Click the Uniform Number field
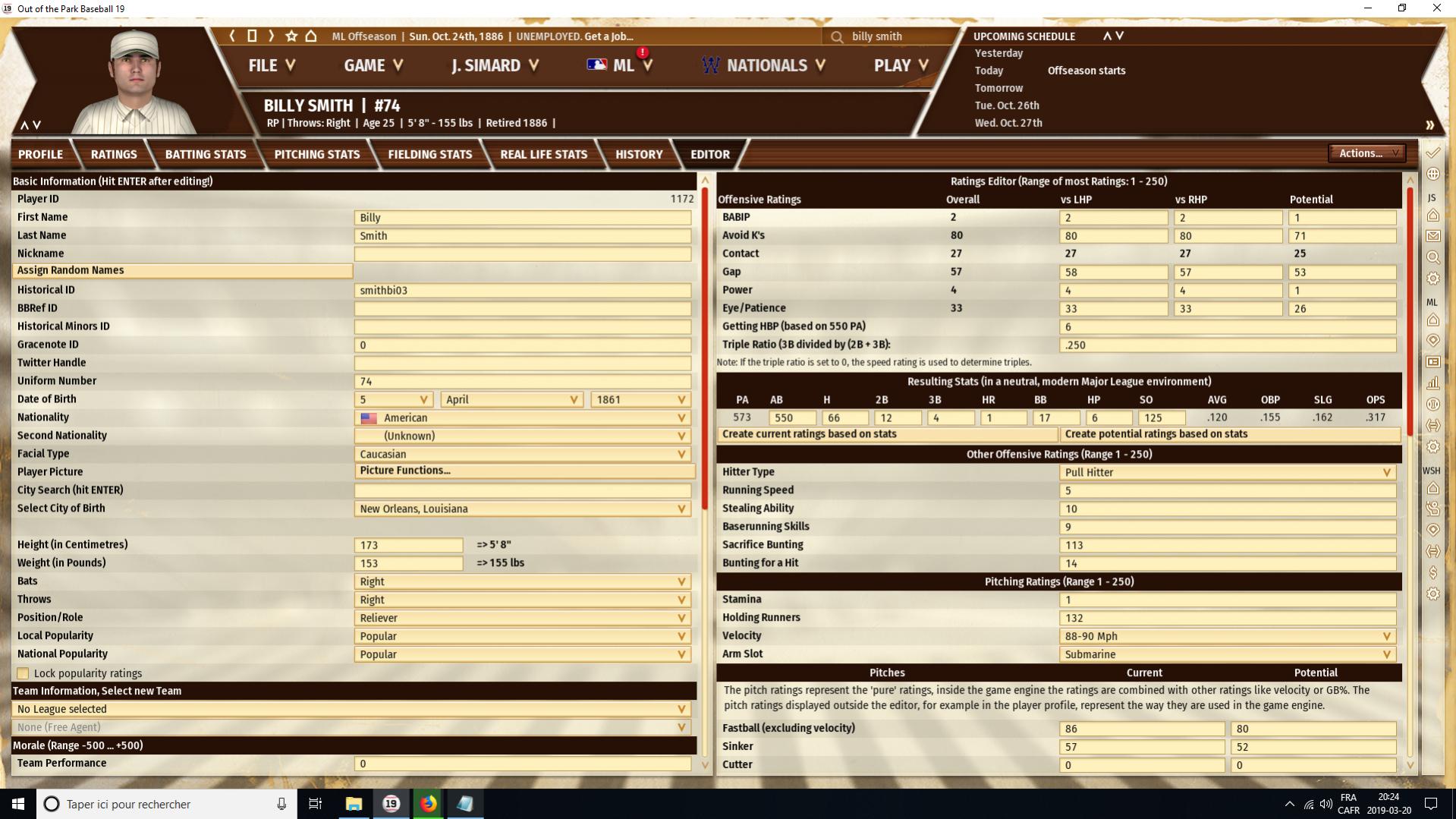 (523, 381)
